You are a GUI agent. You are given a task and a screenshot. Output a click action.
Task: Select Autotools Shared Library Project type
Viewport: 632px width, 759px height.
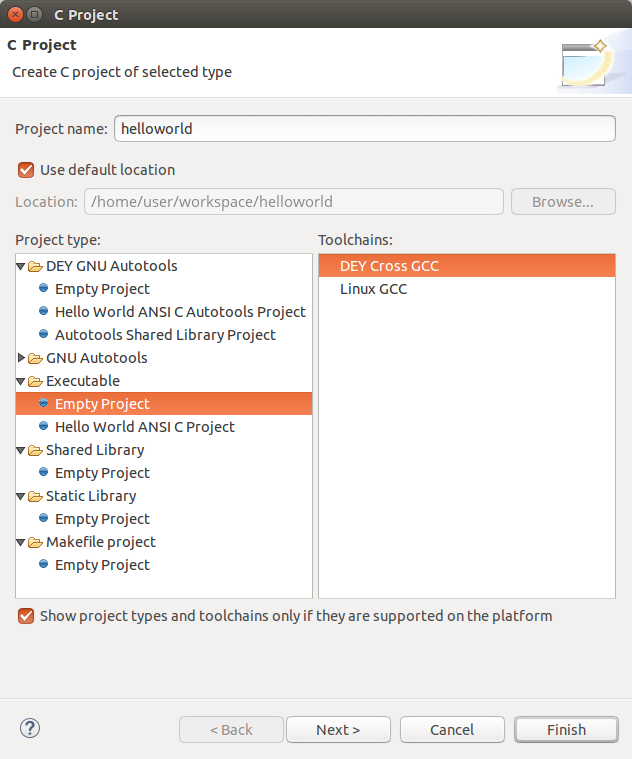click(165, 335)
